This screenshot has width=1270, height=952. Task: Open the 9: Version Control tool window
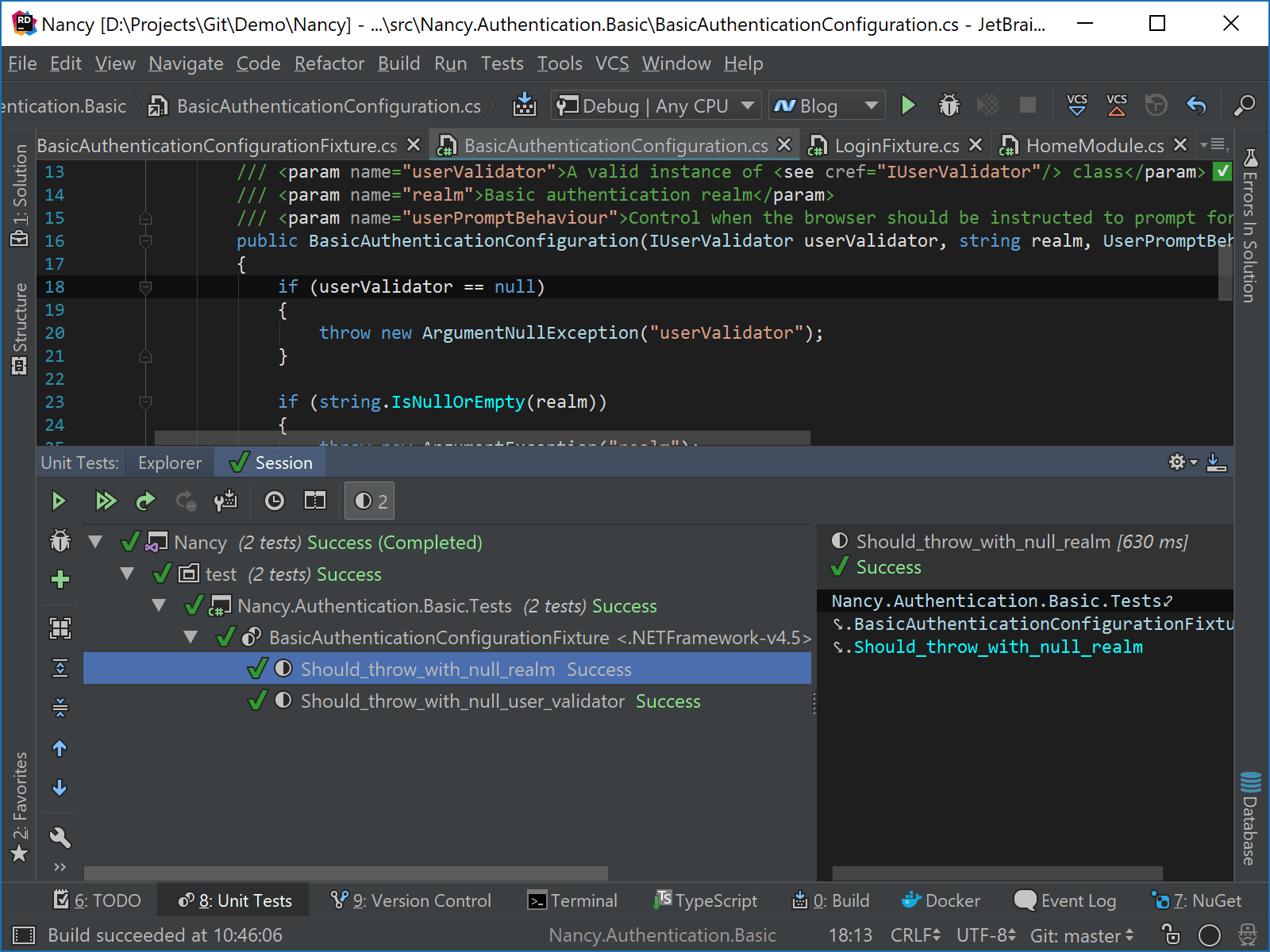point(411,900)
